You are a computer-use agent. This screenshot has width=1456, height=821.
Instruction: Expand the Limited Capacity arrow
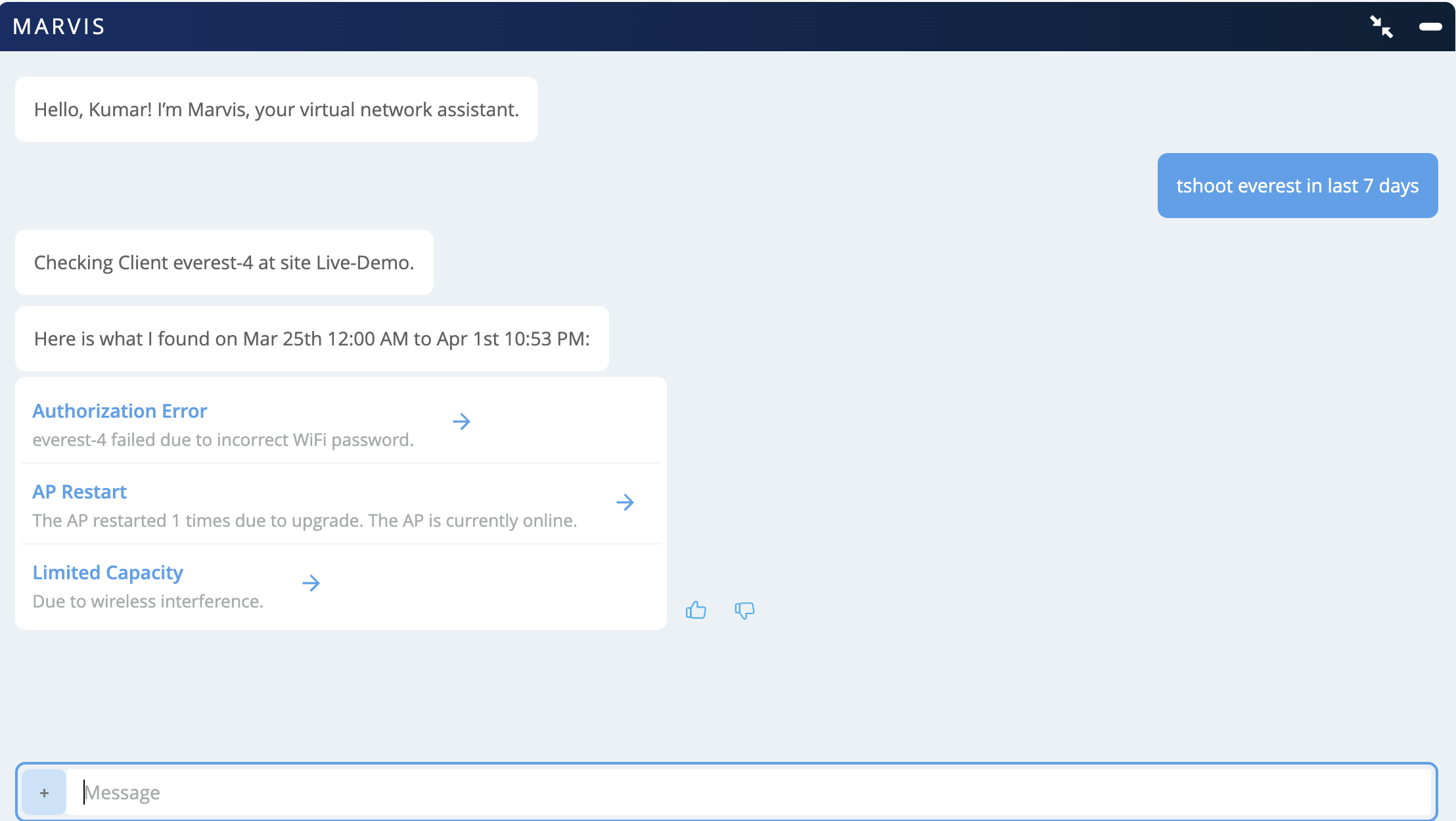311,583
